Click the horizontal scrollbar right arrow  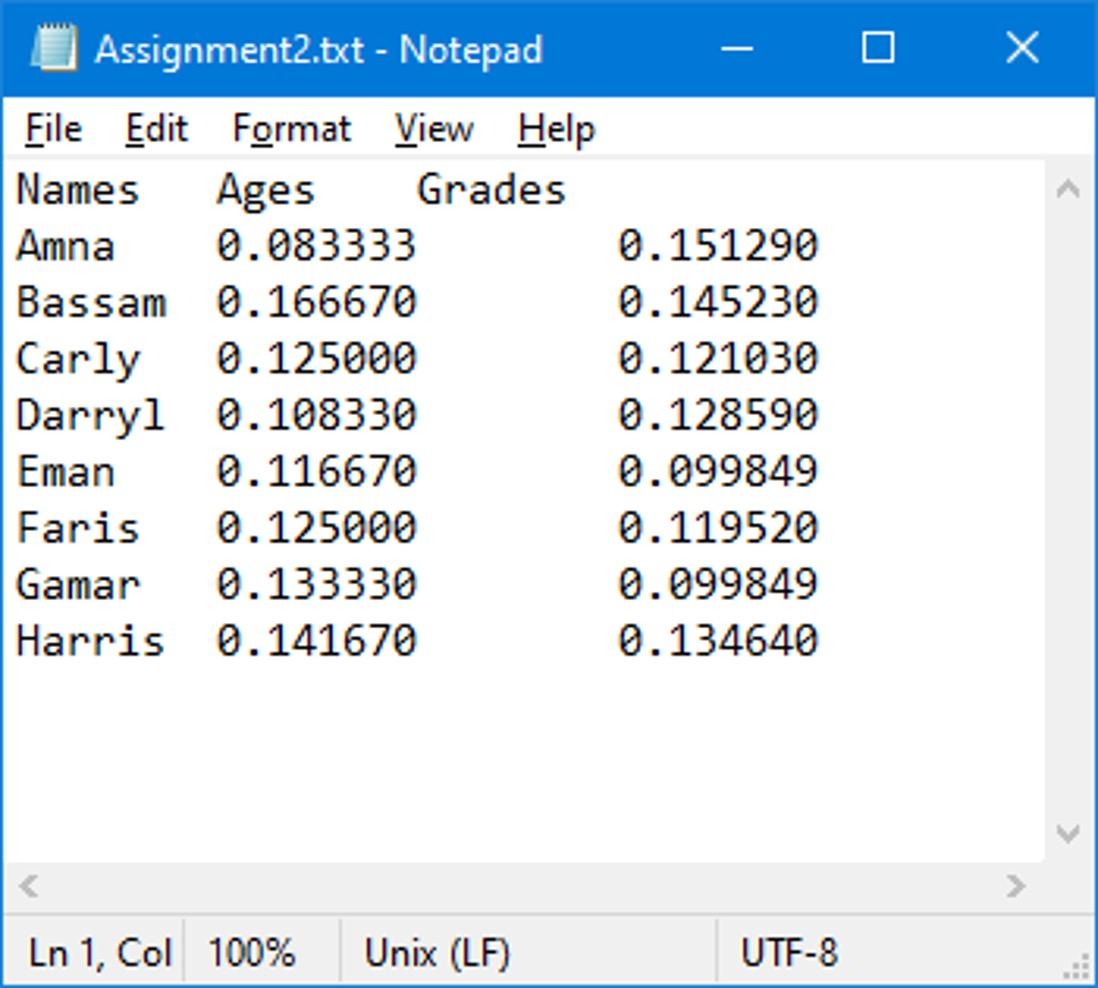click(1015, 886)
